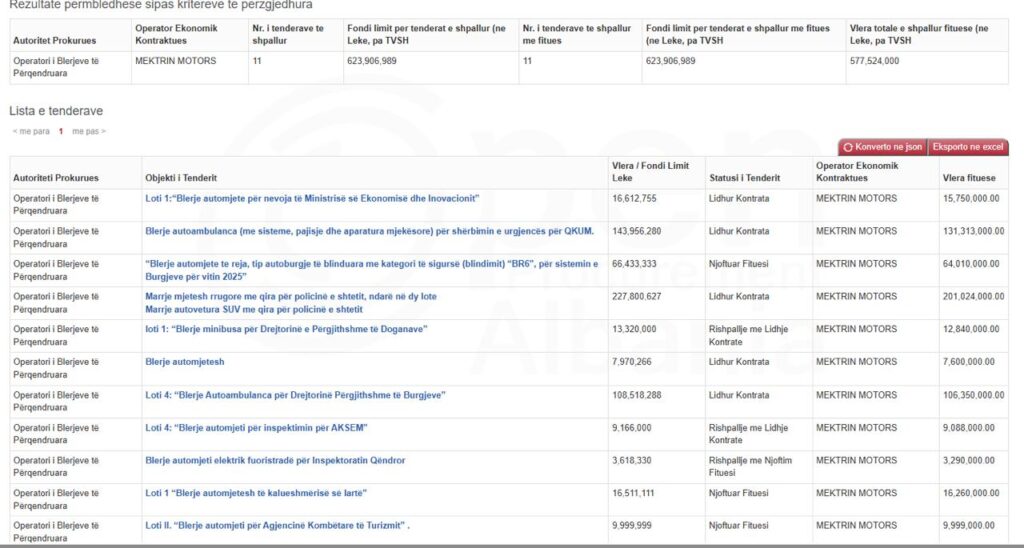The width and height of the screenshot is (1024, 548).
Task: Click 'MEKTRIN MOTORS' in the summary table
Action: point(176,61)
